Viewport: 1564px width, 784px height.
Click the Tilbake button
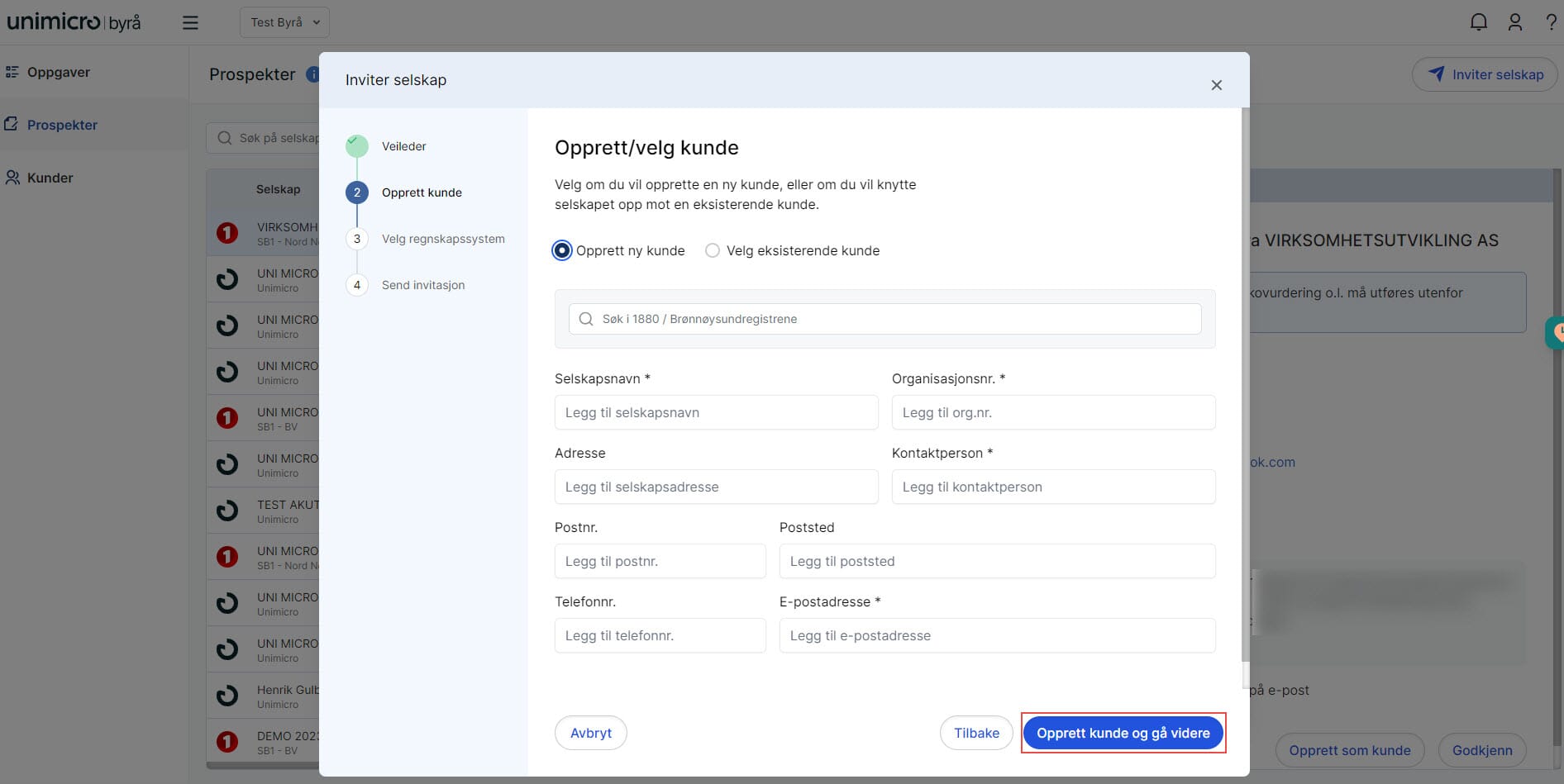[976, 733]
